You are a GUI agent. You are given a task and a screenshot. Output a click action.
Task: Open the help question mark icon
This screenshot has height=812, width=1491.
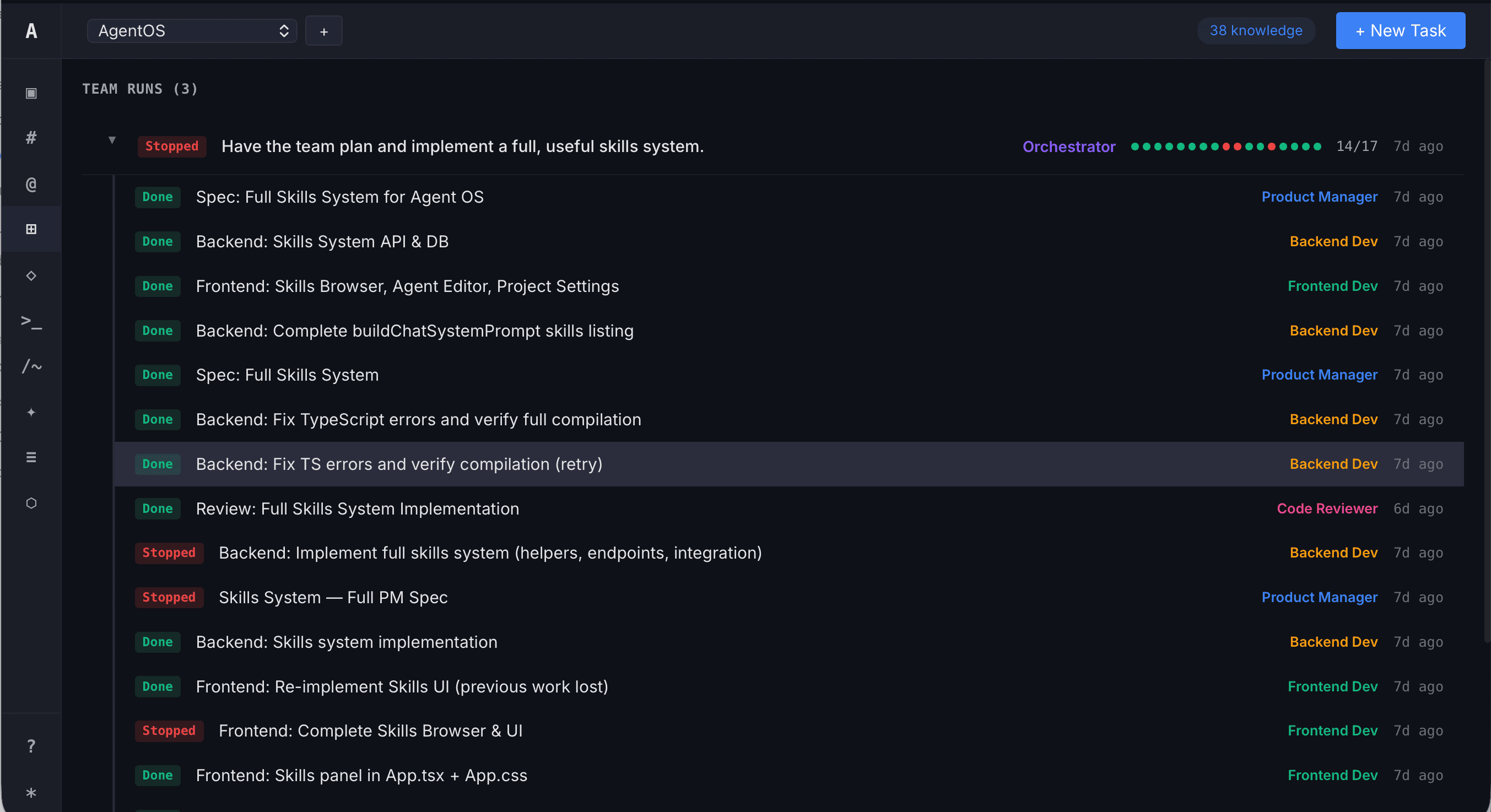[31, 745]
